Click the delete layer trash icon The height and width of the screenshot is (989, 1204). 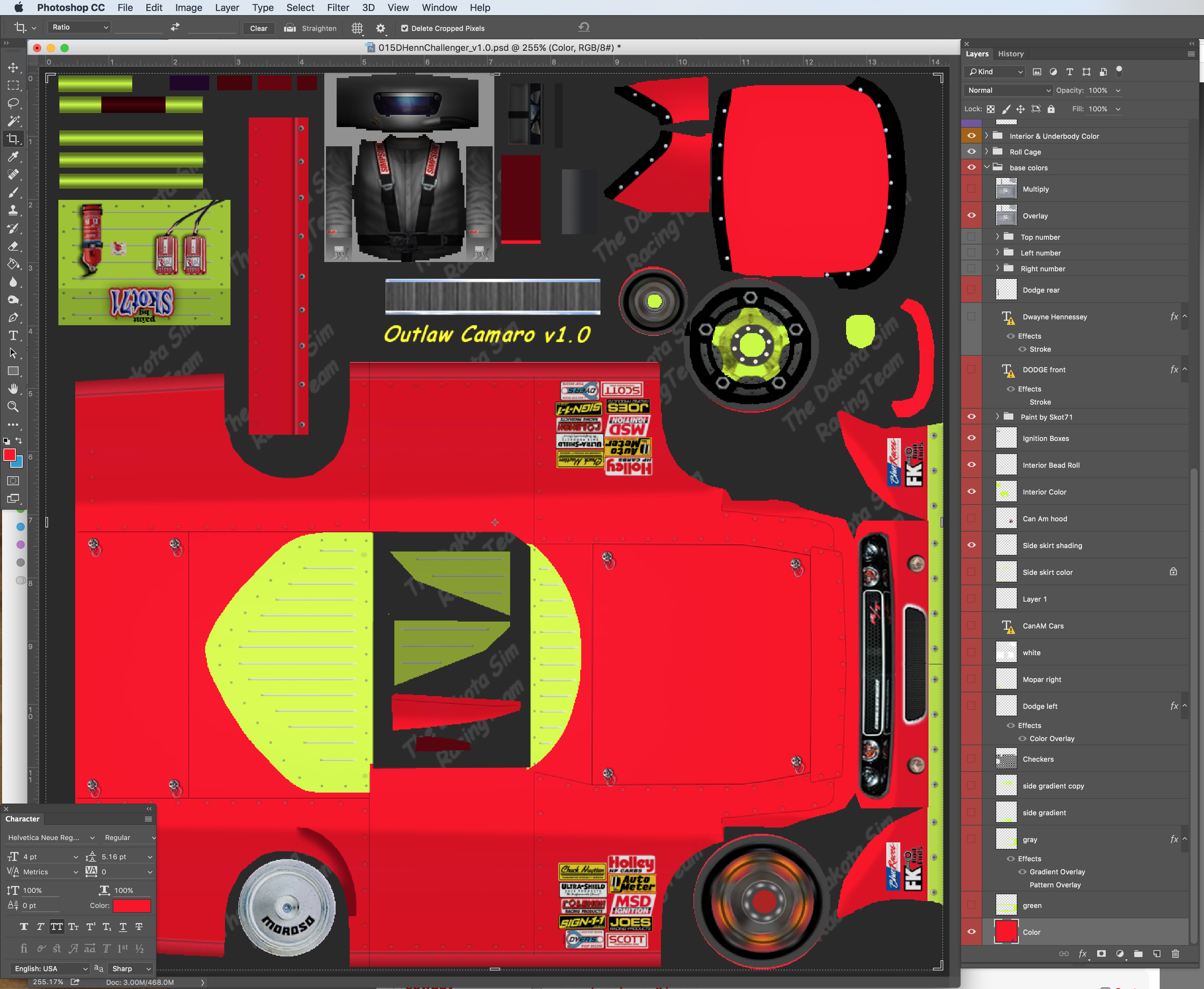(1175, 954)
